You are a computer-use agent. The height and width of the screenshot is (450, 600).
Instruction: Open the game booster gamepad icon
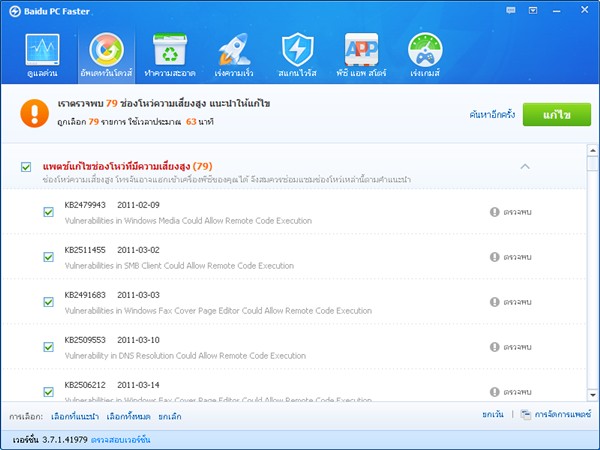425,50
